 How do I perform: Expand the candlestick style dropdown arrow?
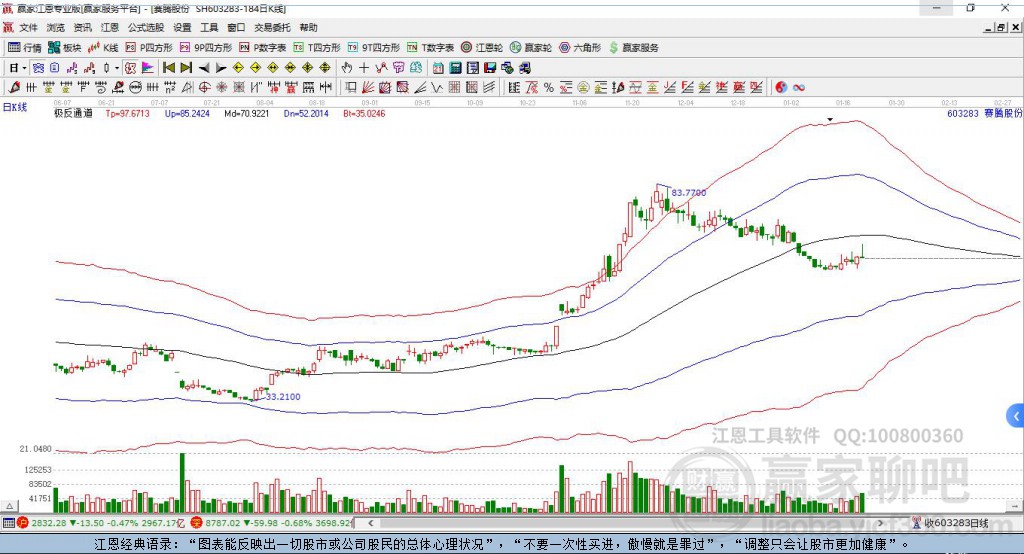(117, 68)
